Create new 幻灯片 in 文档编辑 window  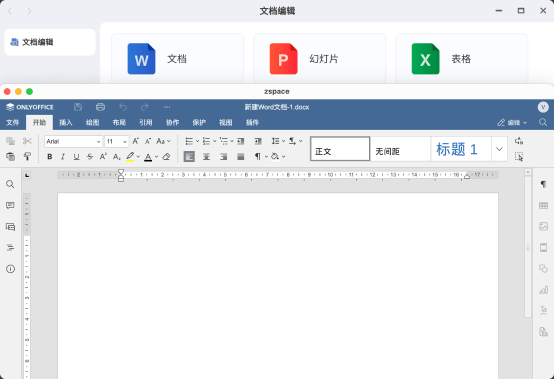[319, 59]
